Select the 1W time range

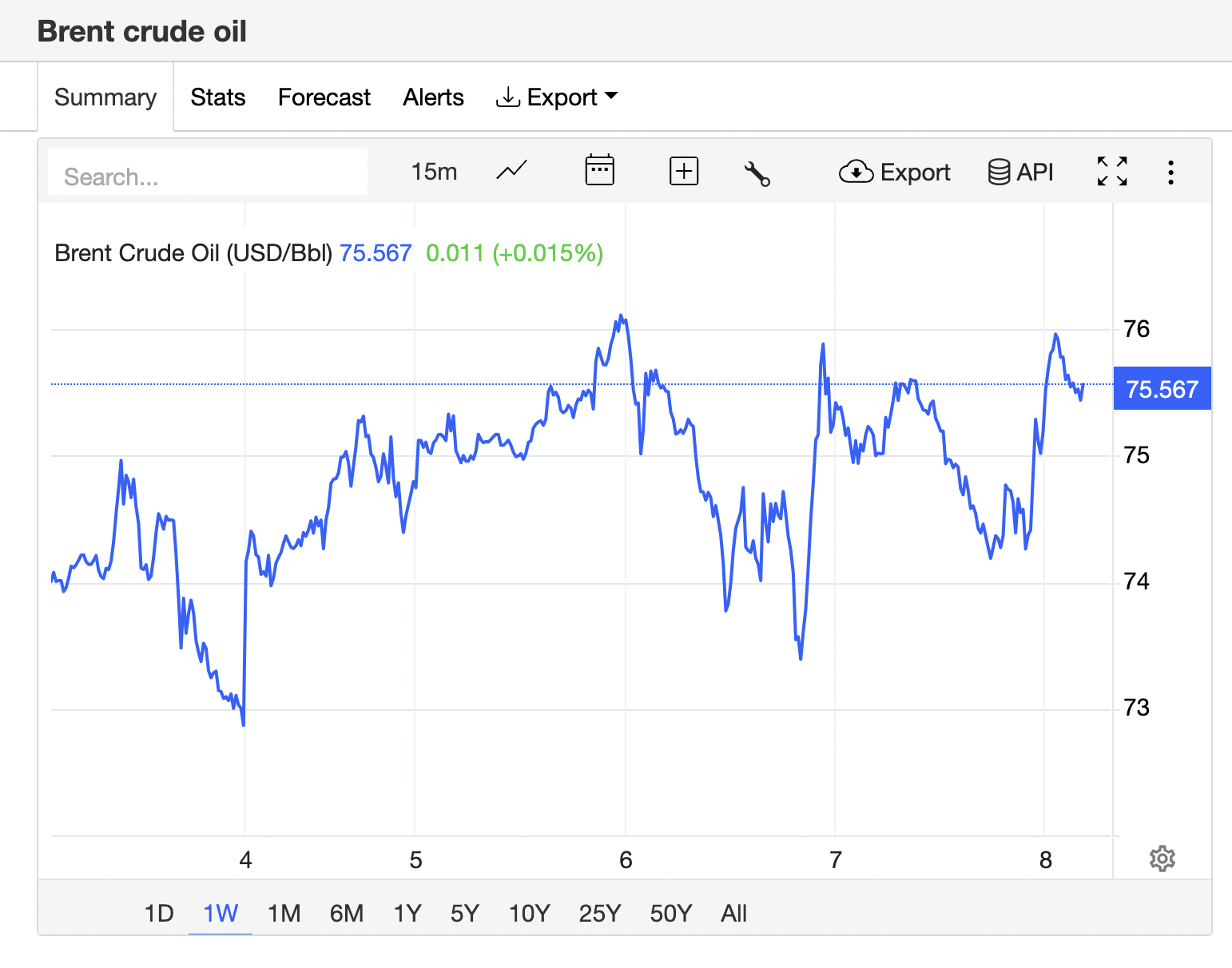tap(221, 913)
